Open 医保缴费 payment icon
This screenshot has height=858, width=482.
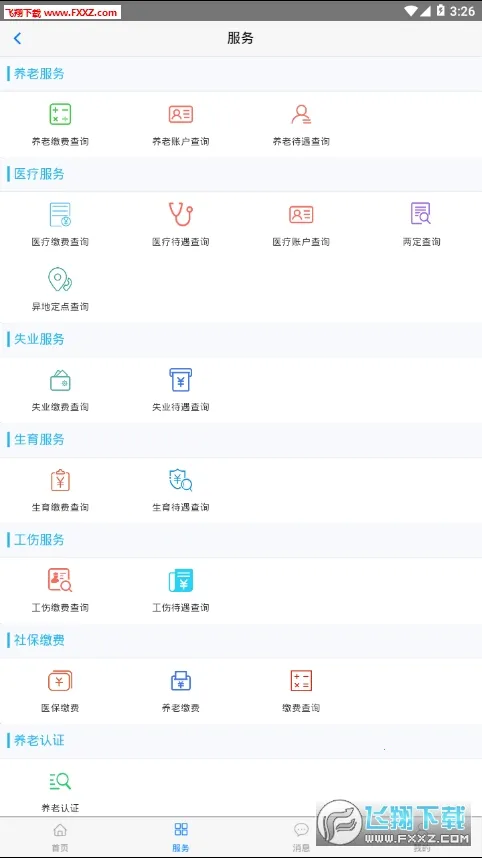coord(60,681)
